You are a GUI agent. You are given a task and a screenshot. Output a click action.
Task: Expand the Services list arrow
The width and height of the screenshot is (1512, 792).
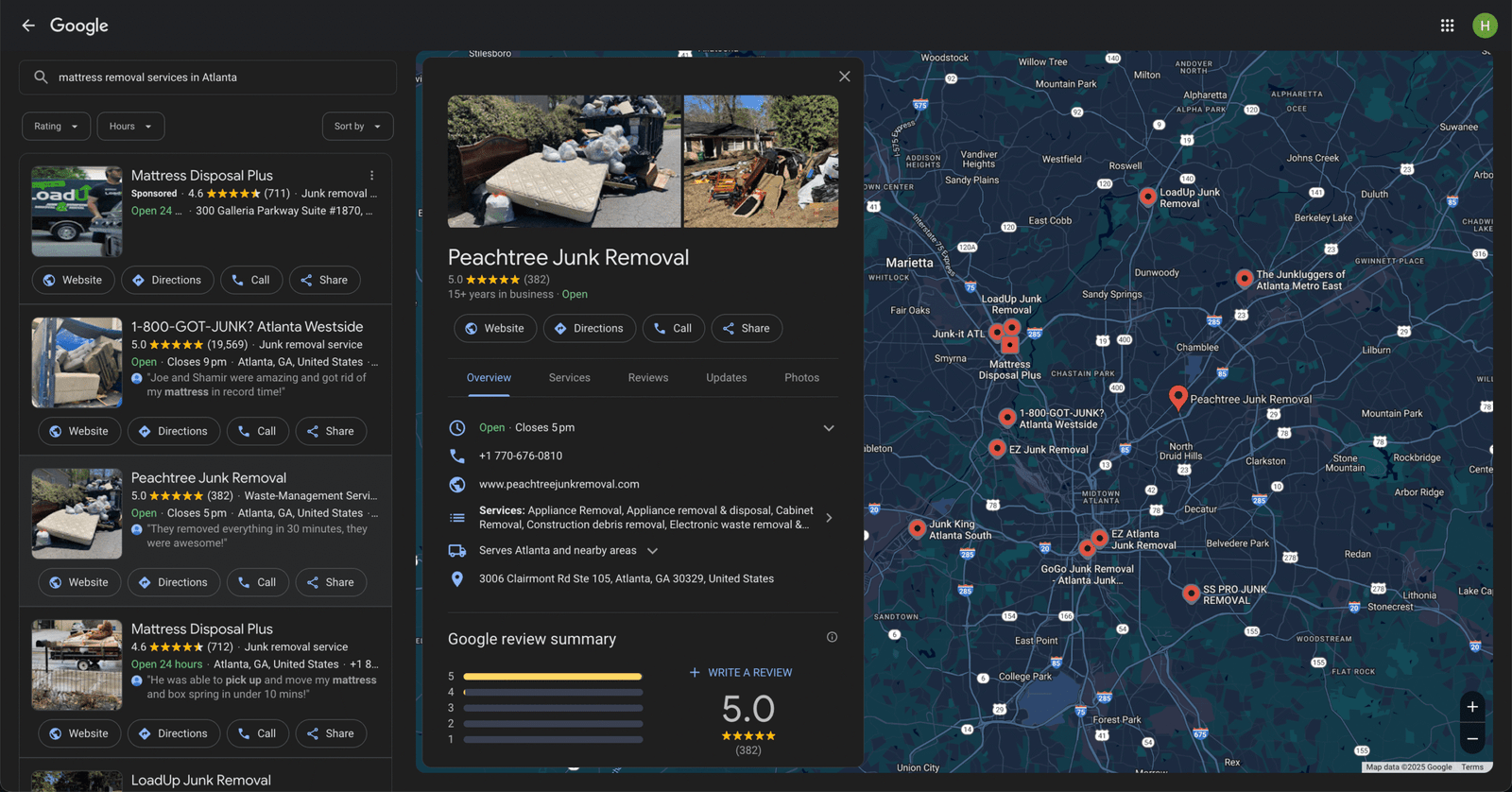click(x=829, y=518)
